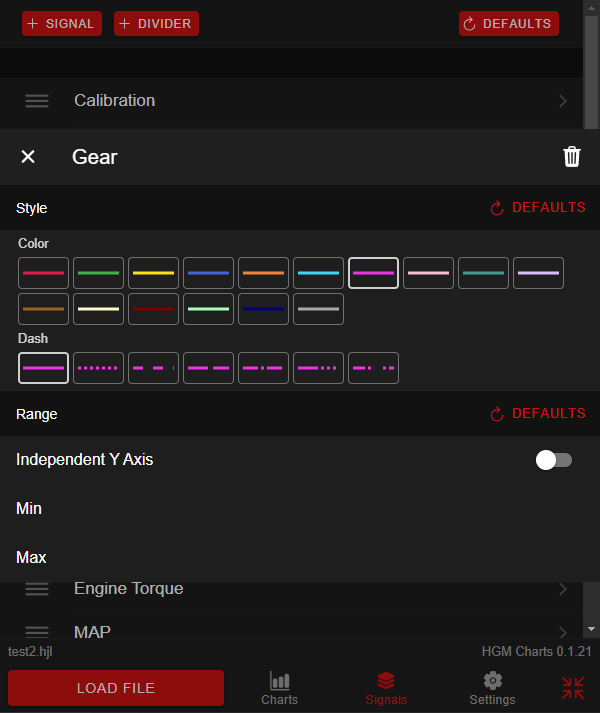Click the collapse arrows icon at bottom right
Screen dimensions: 600x713
coord(573,688)
